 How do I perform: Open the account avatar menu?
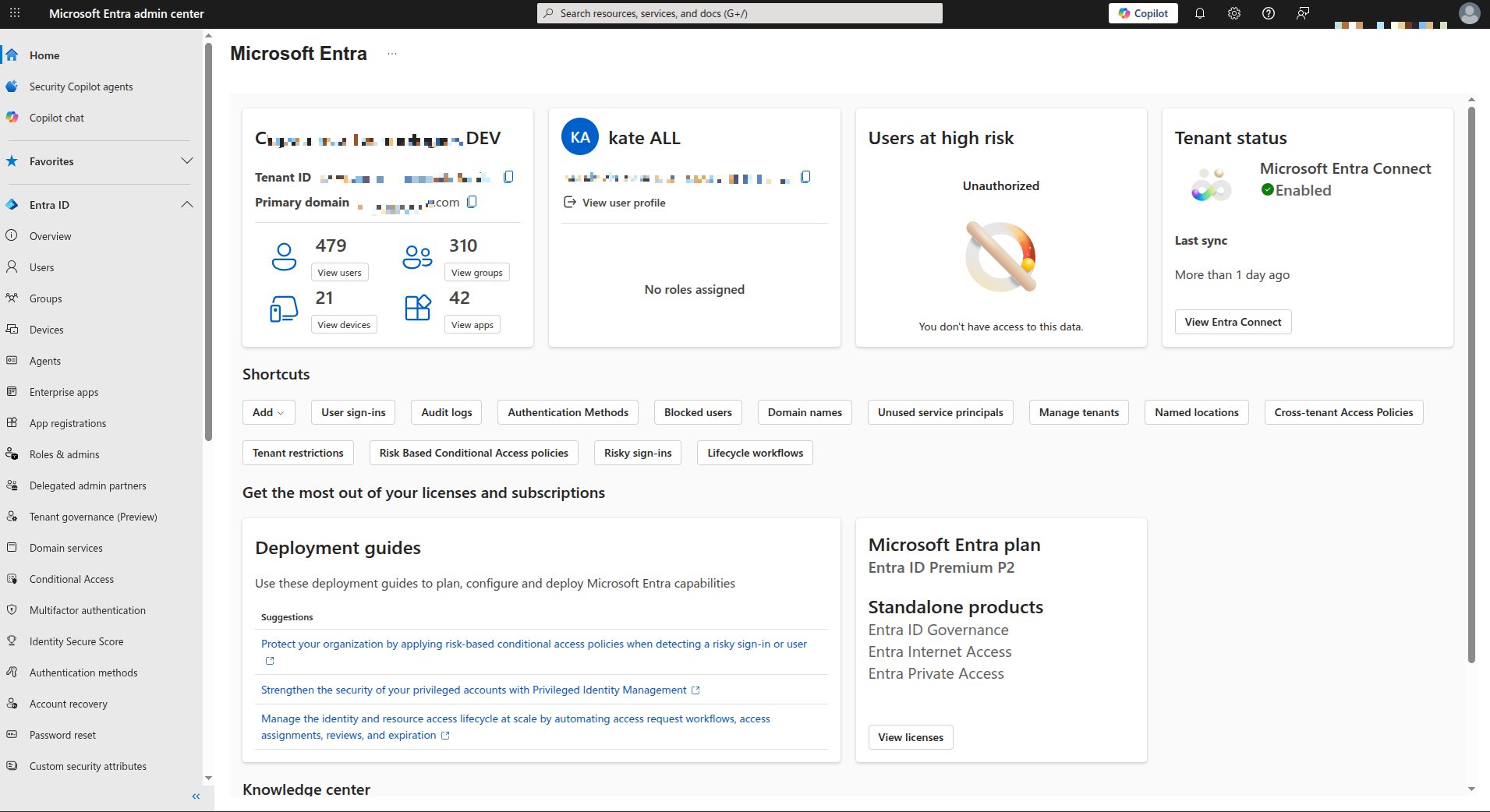pos(1469,13)
